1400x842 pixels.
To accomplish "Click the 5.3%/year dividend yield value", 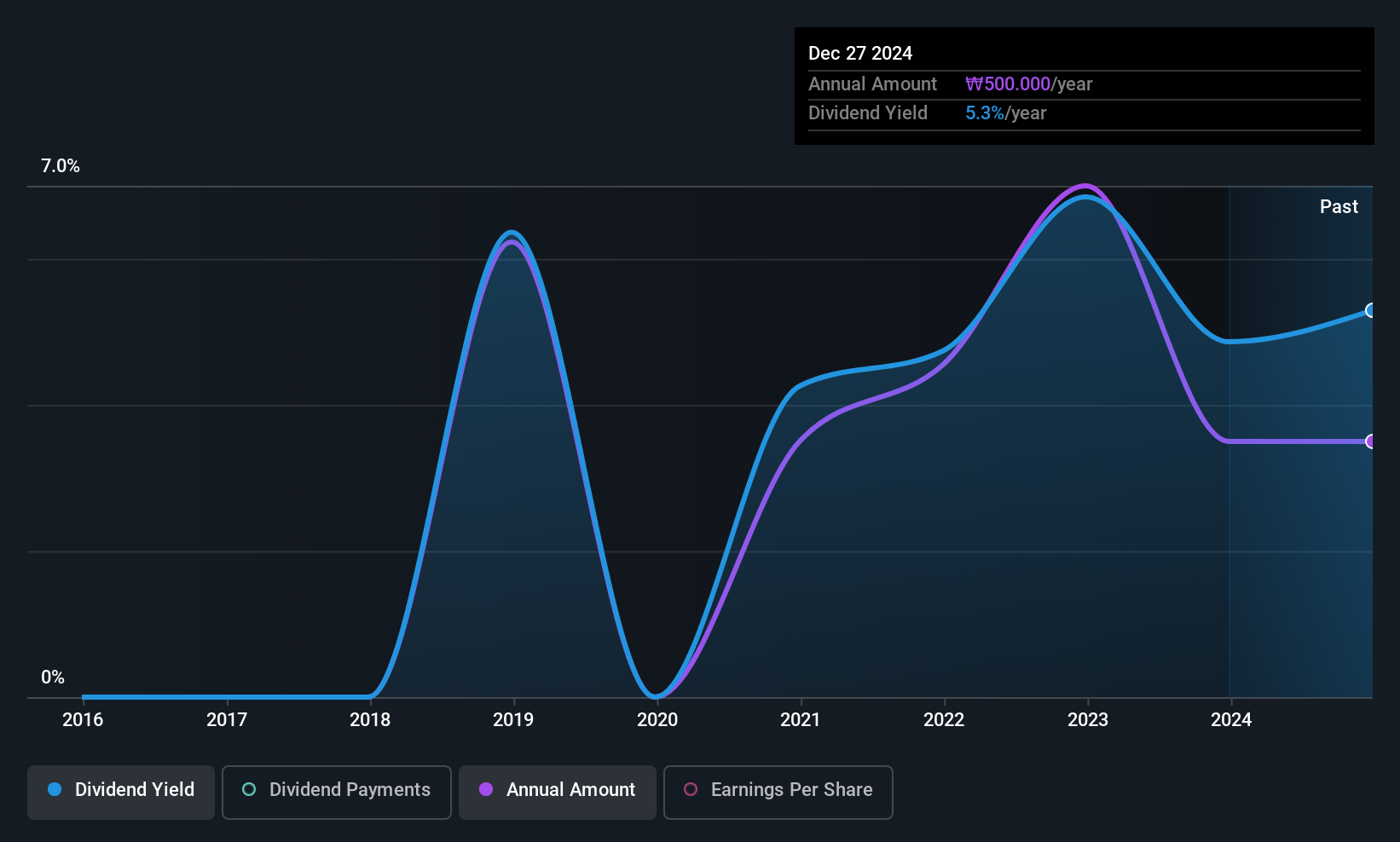I will [x=1005, y=113].
